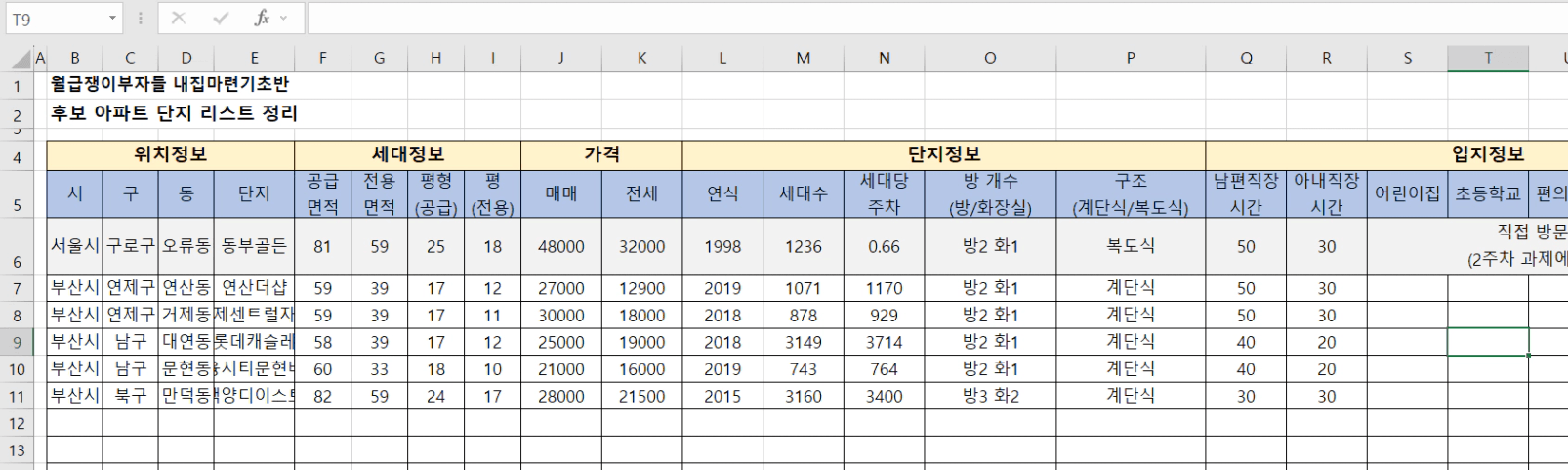The height and width of the screenshot is (470, 1568).
Task: Click the 가격 group header
Action: tap(601, 154)
